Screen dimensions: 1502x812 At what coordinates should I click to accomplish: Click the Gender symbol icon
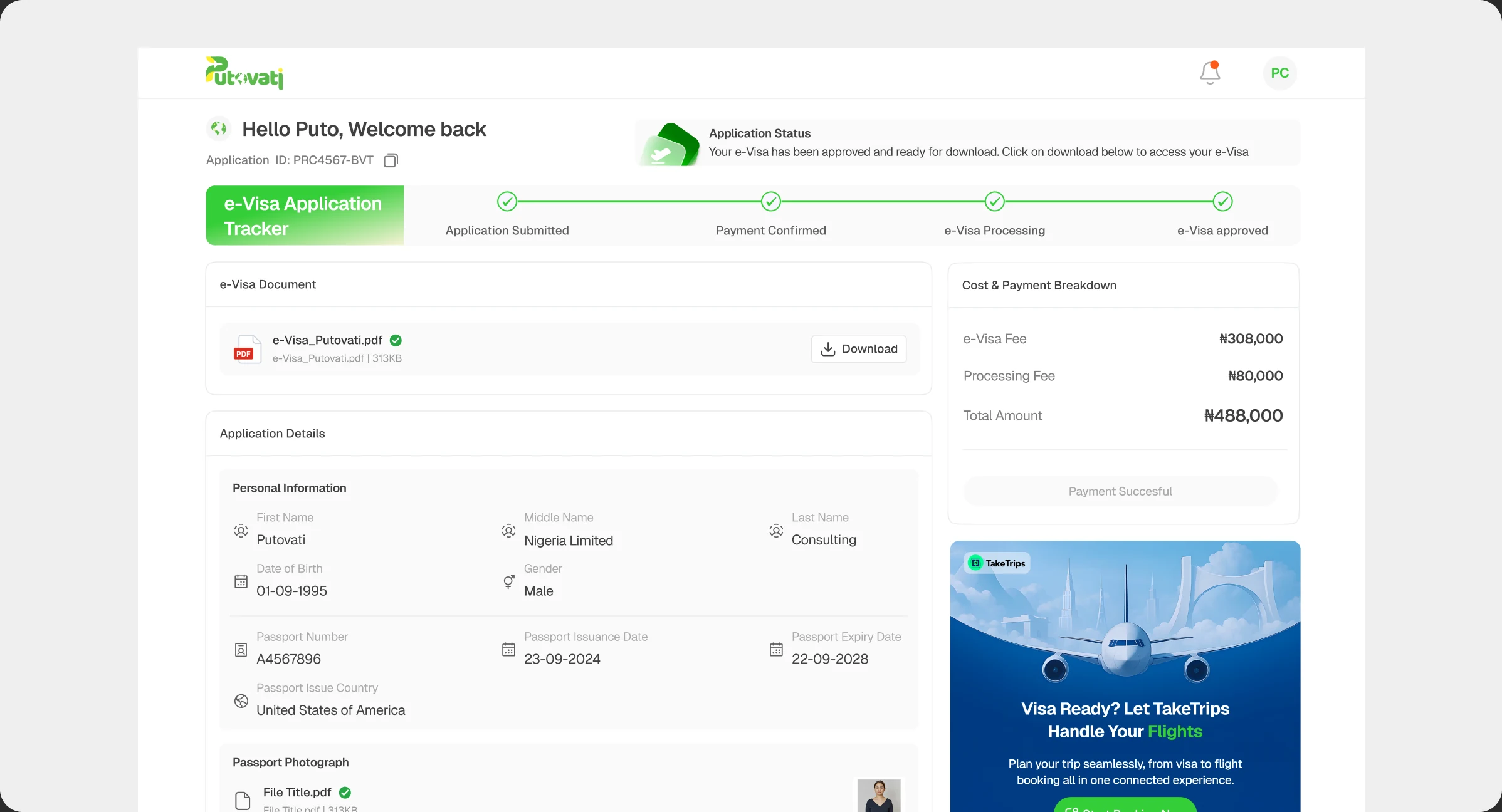(508, 581)
